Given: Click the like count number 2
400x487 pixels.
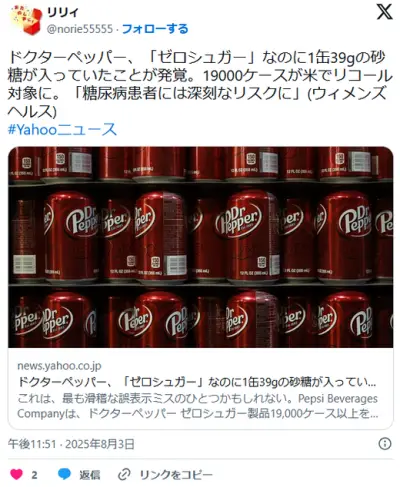Looking at the screenshot, I should tap(34, 475).
